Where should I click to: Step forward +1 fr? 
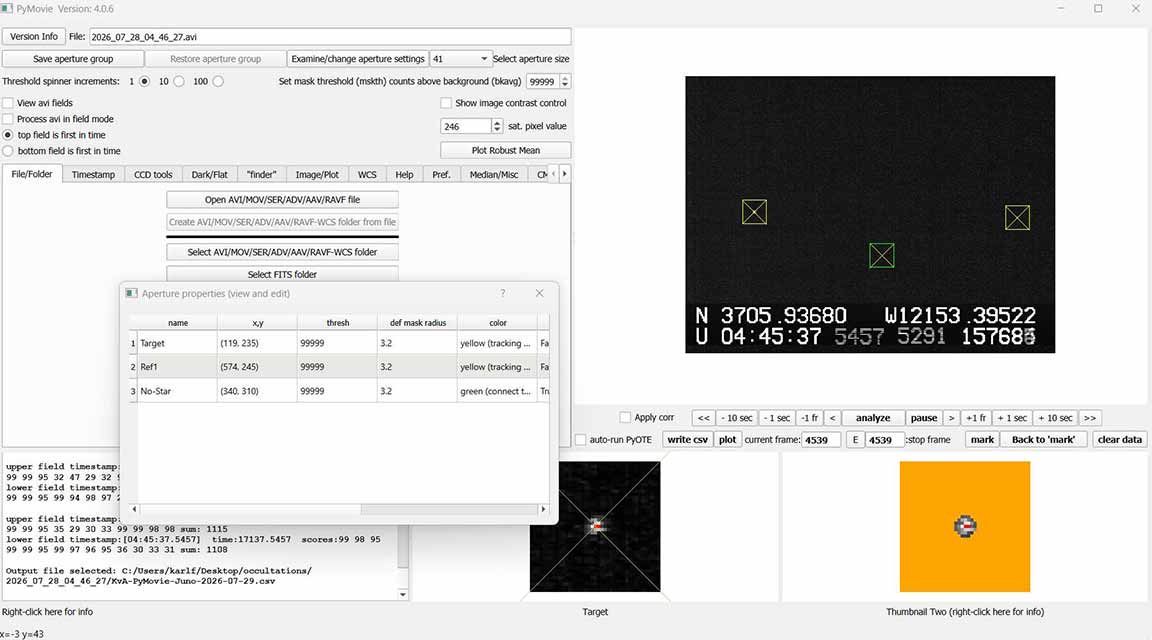(976, 418)
